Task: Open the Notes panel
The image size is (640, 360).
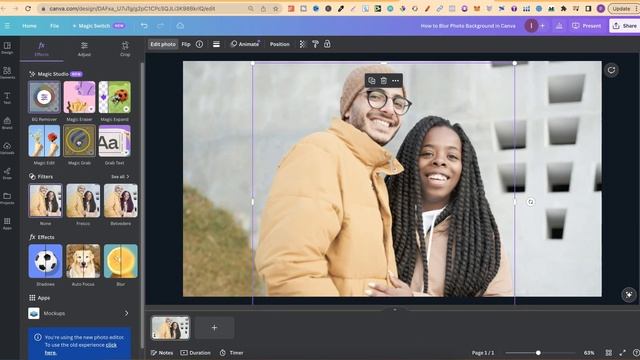Action: click(x=162, y=353)
